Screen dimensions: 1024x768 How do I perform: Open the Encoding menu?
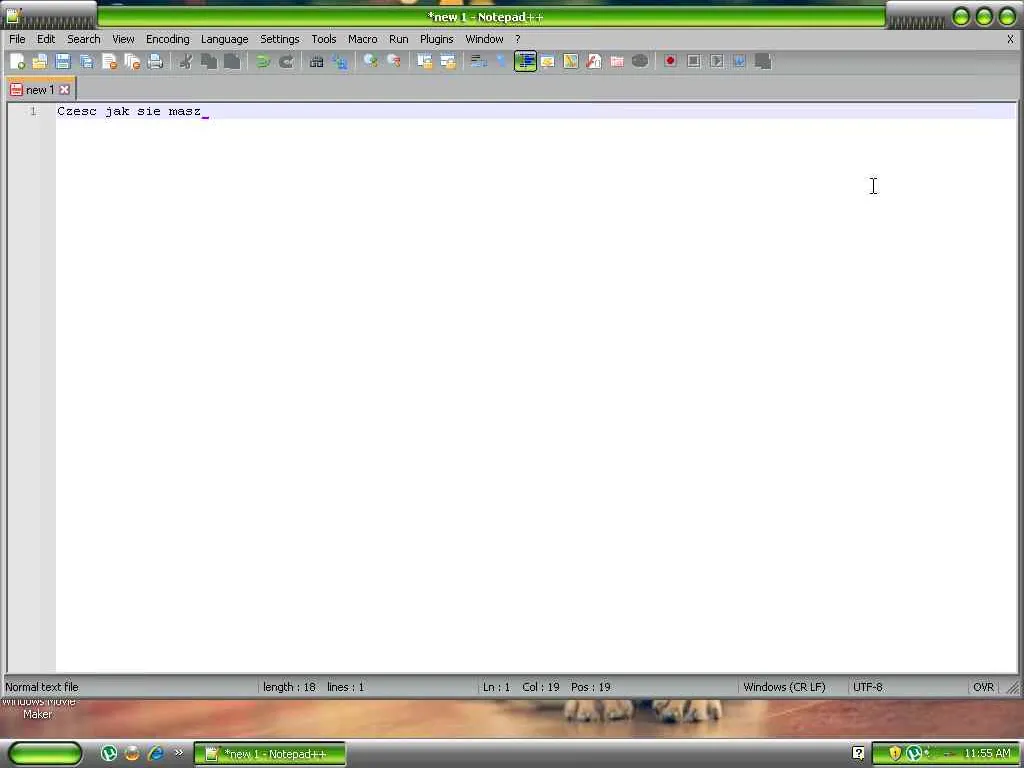[167, 39]
